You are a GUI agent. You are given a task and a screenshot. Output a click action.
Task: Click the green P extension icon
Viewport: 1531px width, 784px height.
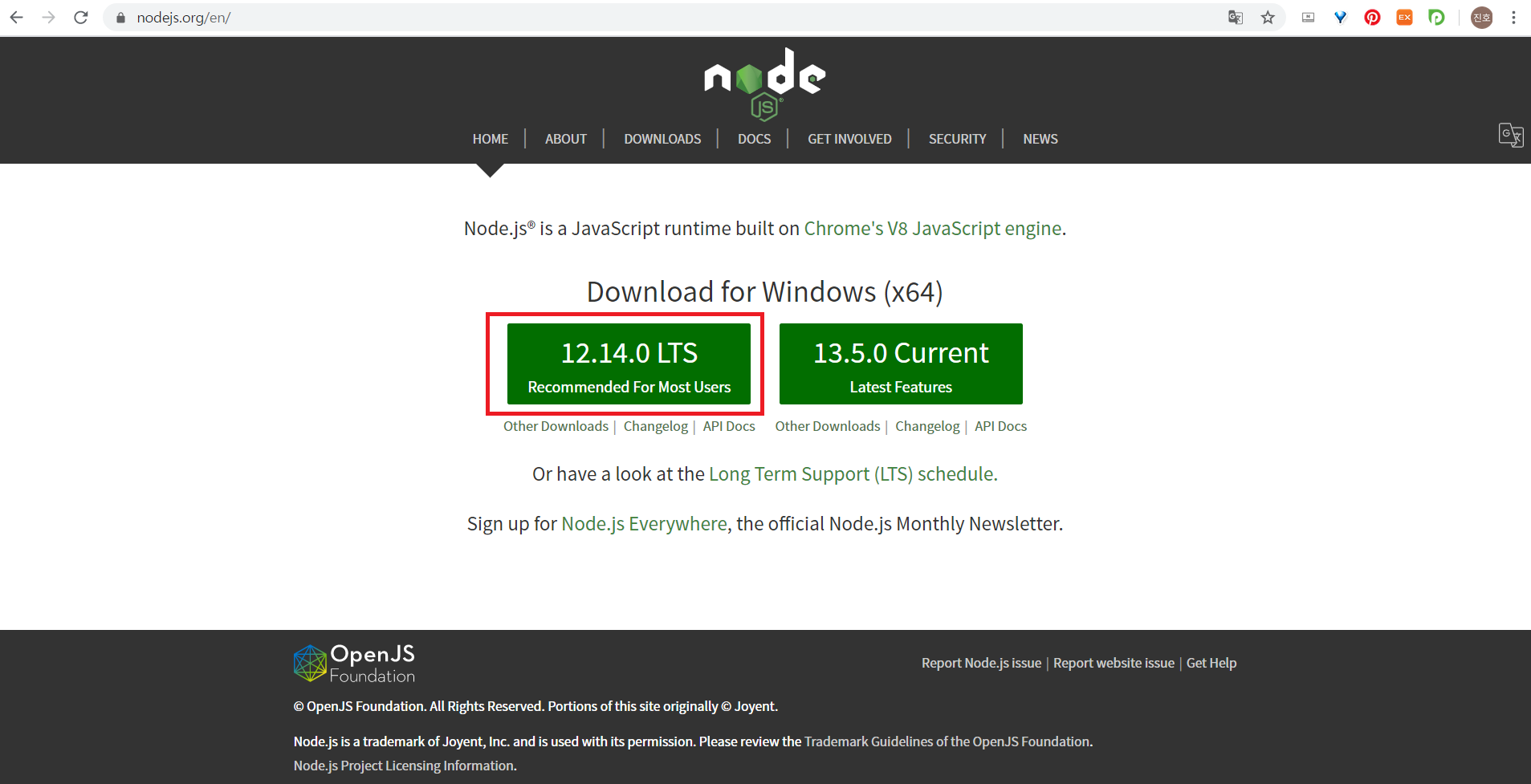pyautogui.click(x=1436, y=18)
